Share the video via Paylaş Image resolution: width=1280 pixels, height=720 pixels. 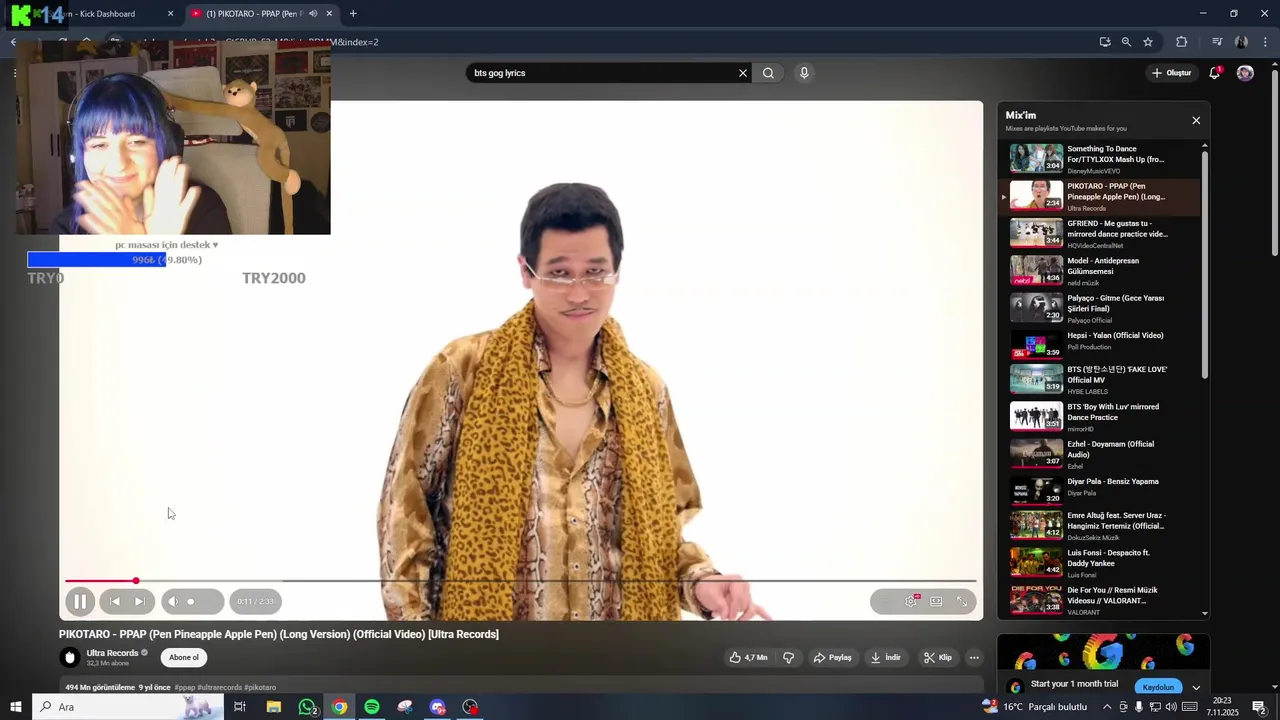[x=832, y=657]
